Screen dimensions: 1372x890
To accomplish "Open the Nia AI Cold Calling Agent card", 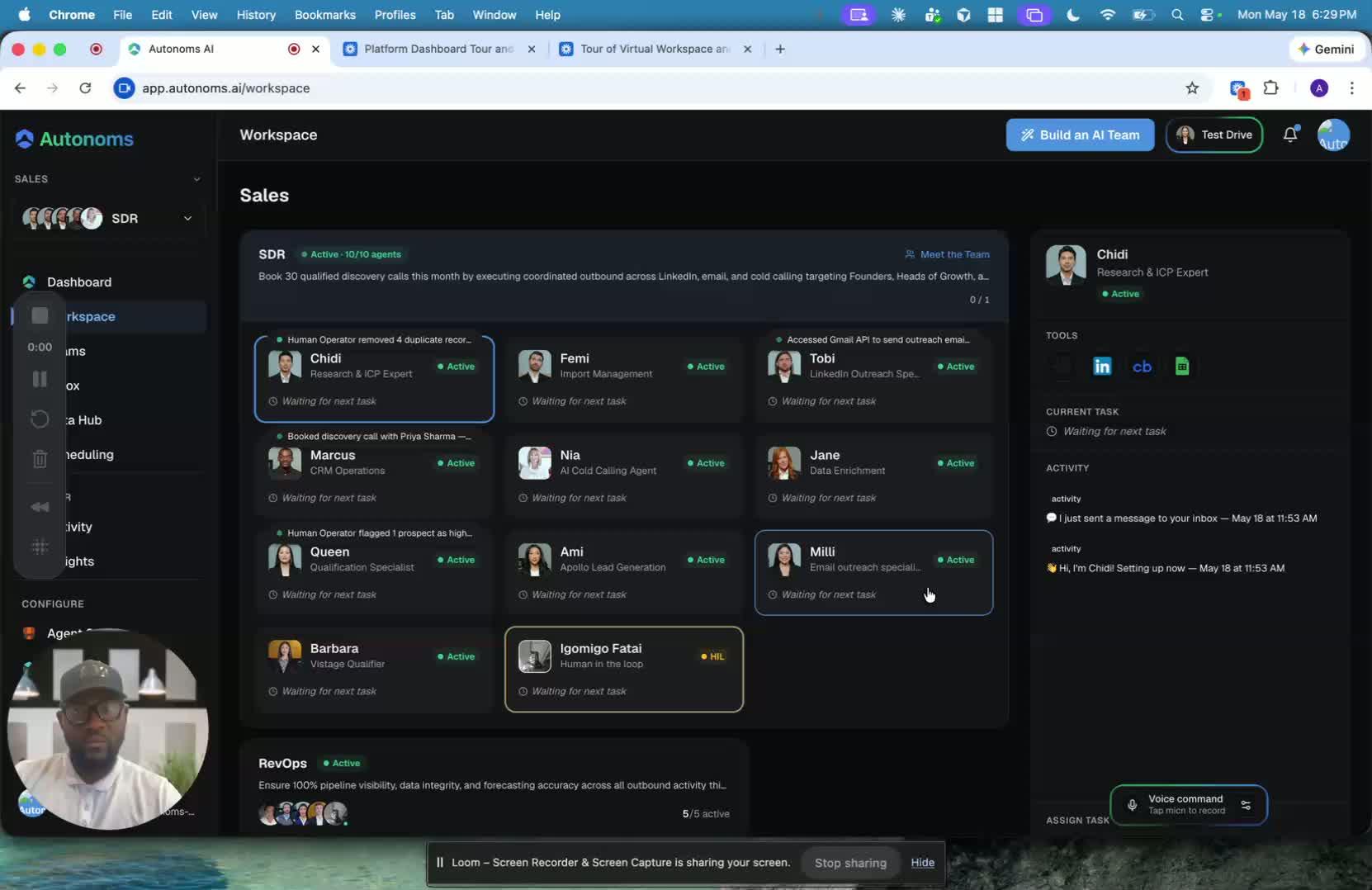I will pos(624,476).
